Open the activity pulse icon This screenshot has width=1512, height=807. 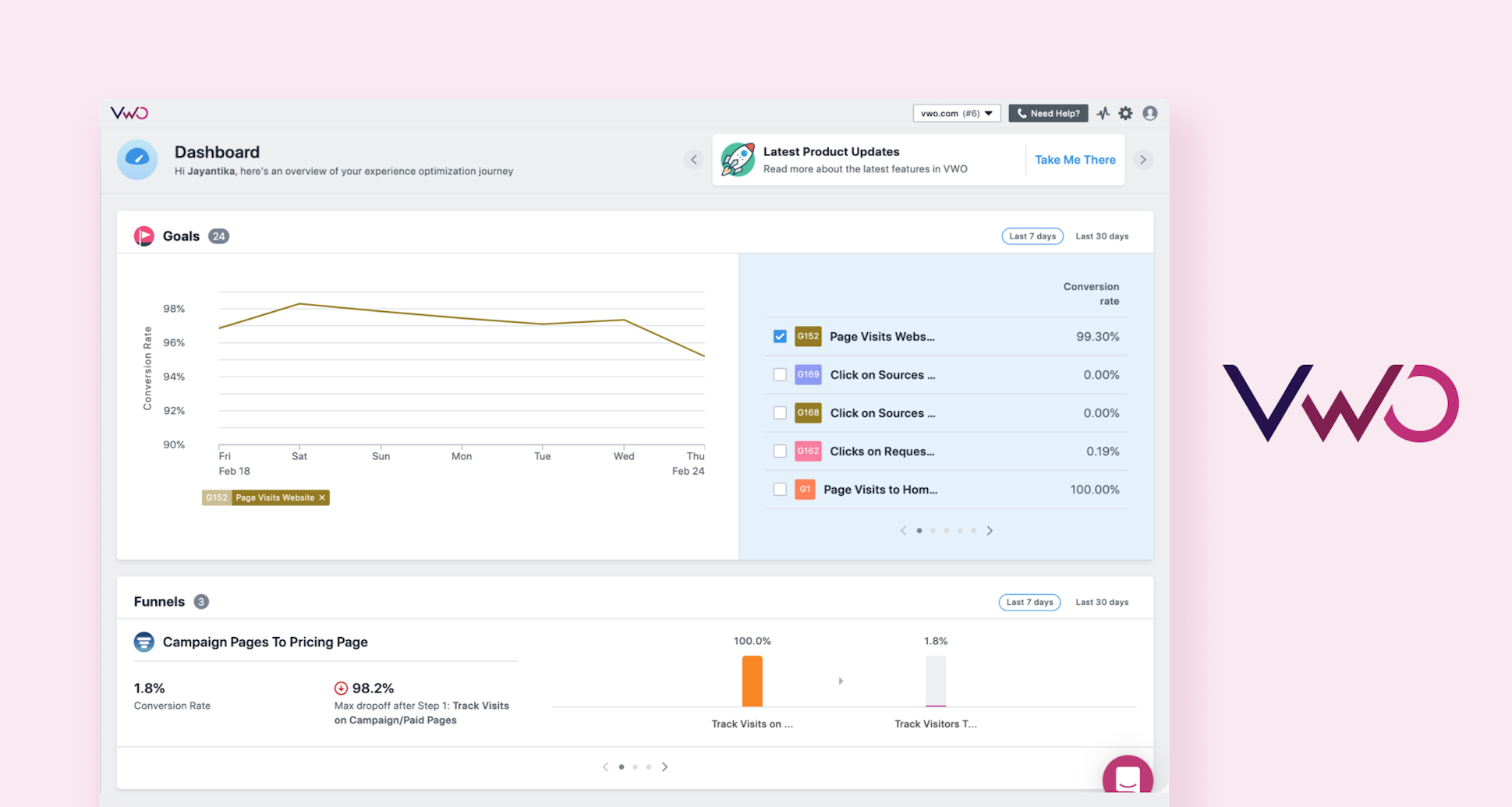1103,113
